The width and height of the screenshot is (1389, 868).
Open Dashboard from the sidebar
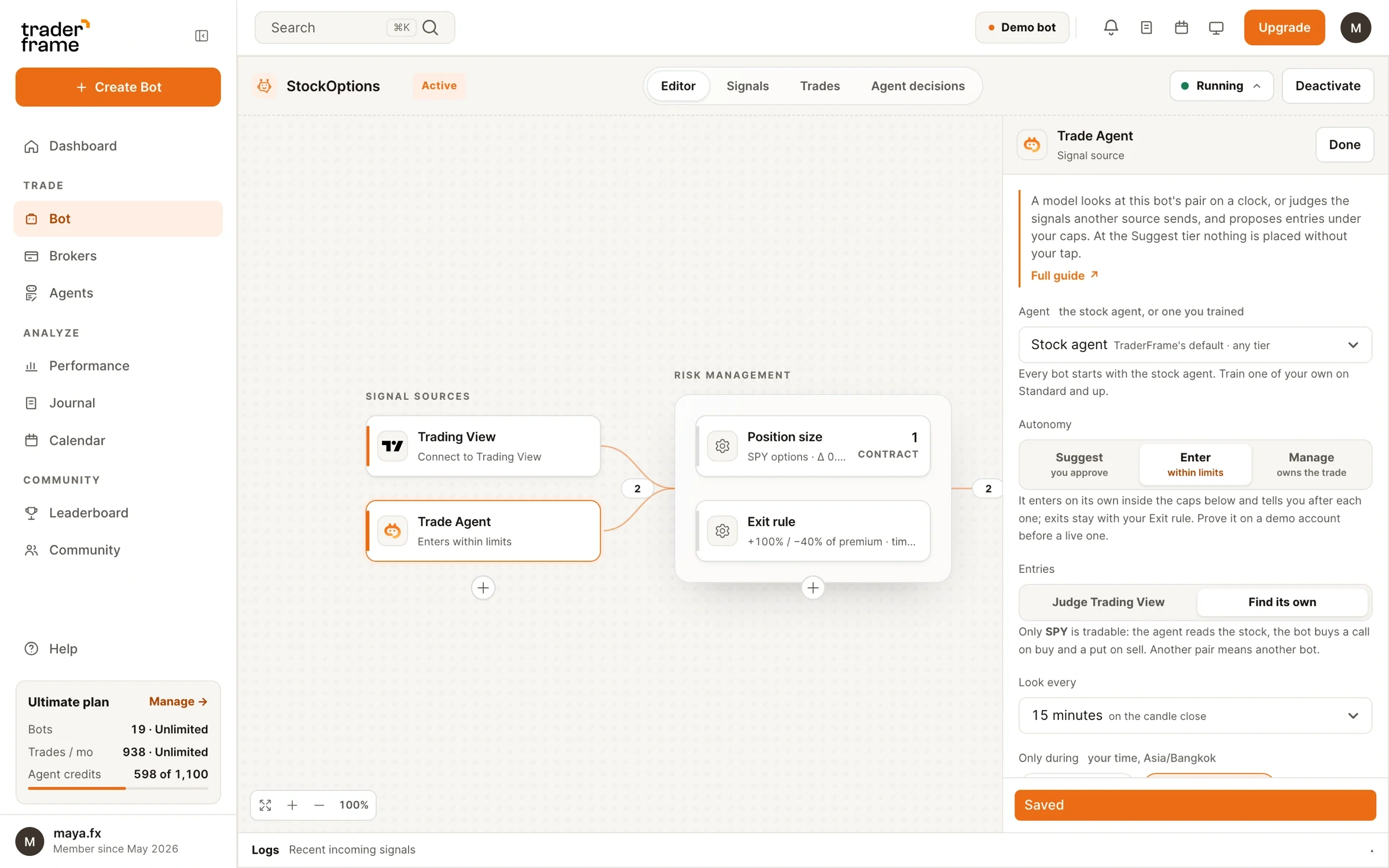click(x=118, y=146)
